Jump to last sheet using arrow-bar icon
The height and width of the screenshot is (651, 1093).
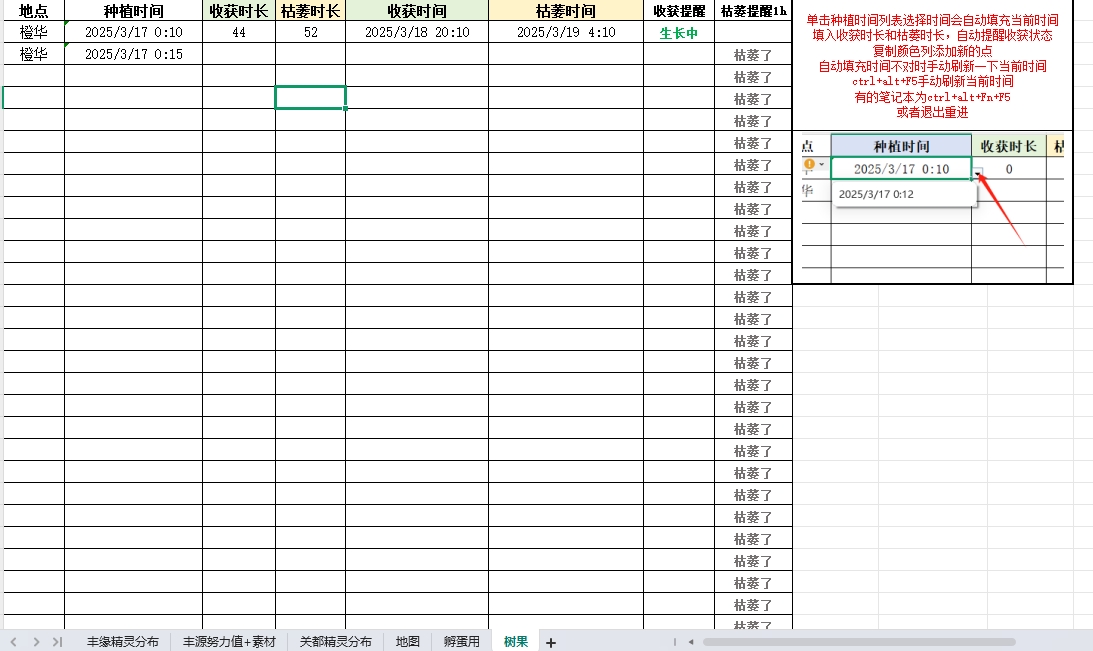(57, 641)
